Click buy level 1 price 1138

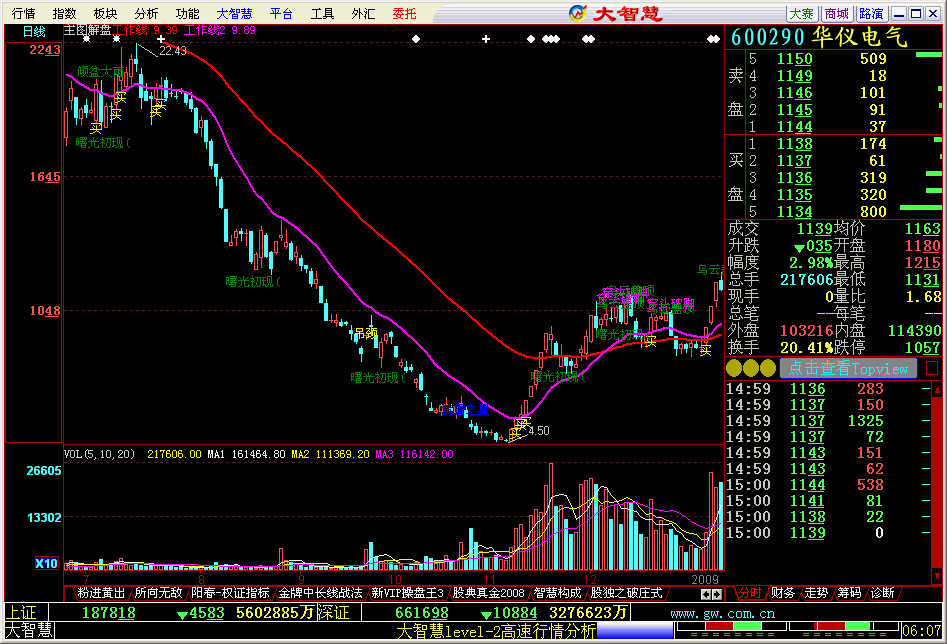[x=794, y=144]
